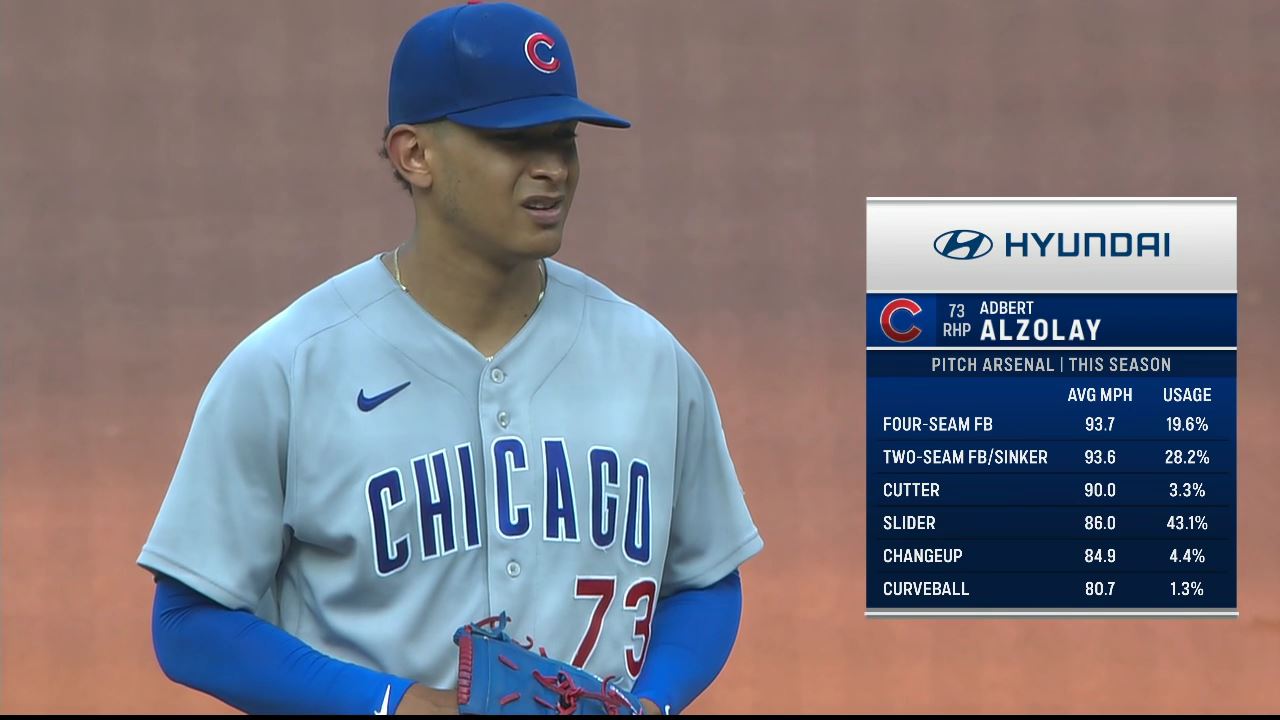Select the PITCH ARSENAL | THIS SEASON header
Viewport: 1280px width, 720px height.
1051,365
